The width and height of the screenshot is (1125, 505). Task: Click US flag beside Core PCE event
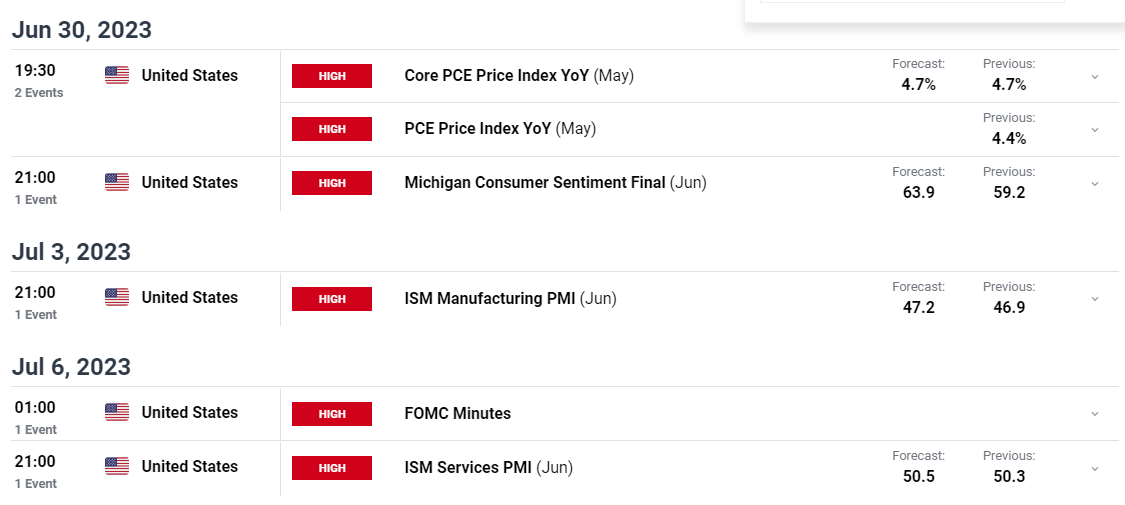click(117, 75)
